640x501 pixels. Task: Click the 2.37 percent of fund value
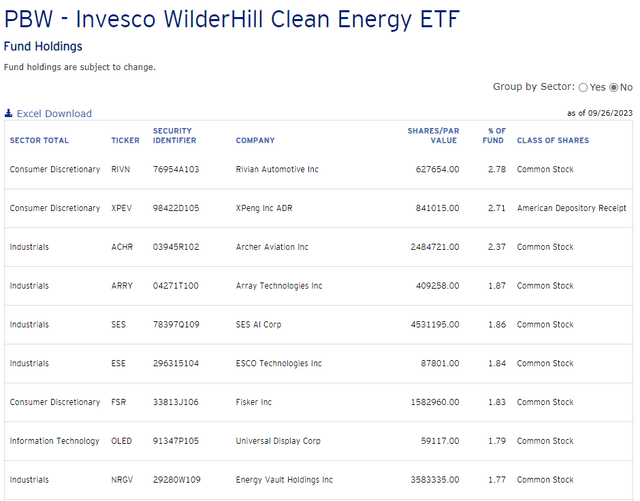click(497, 247)
